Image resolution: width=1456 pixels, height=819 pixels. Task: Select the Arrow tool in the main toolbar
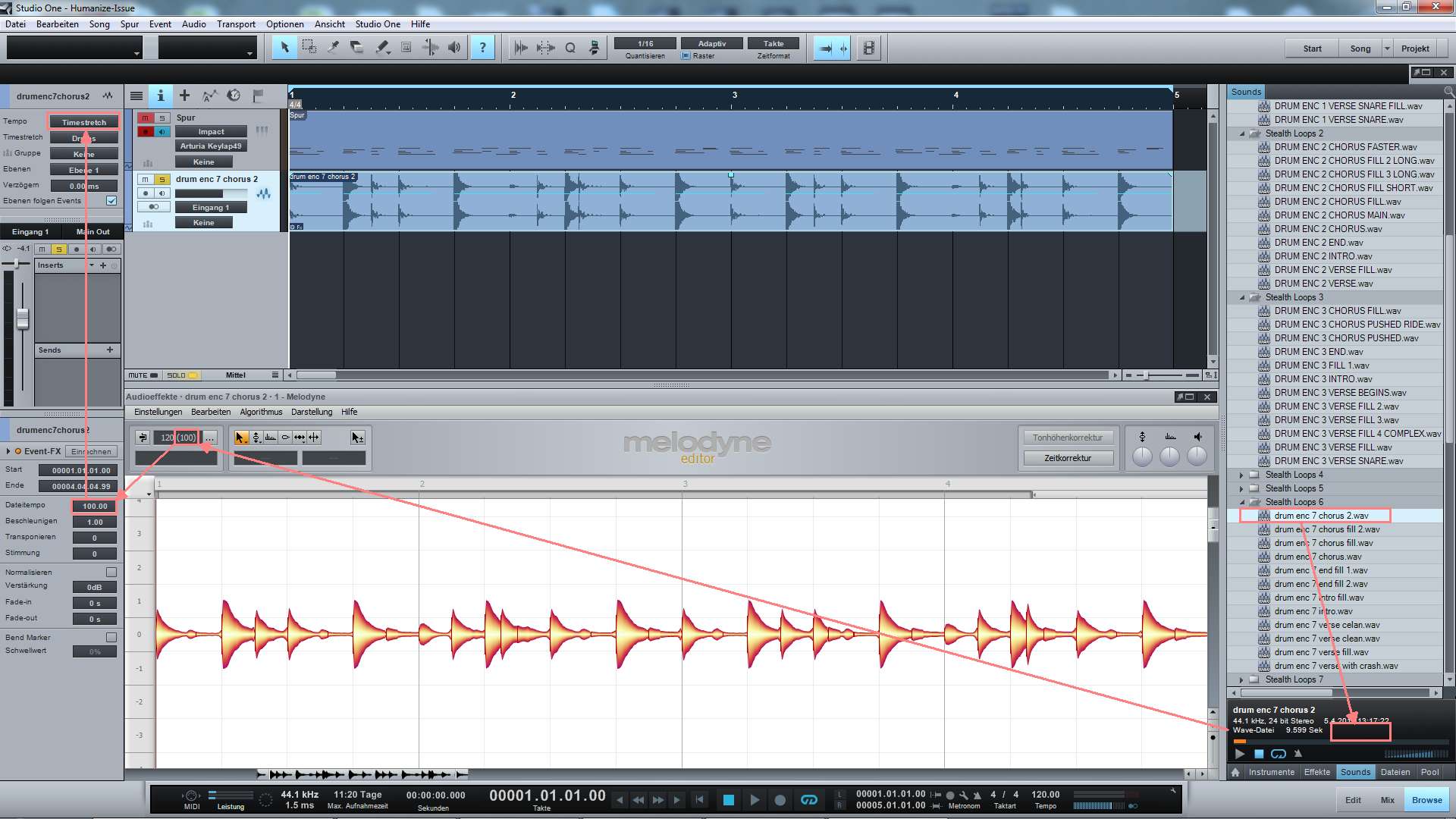tap(284, 48)
